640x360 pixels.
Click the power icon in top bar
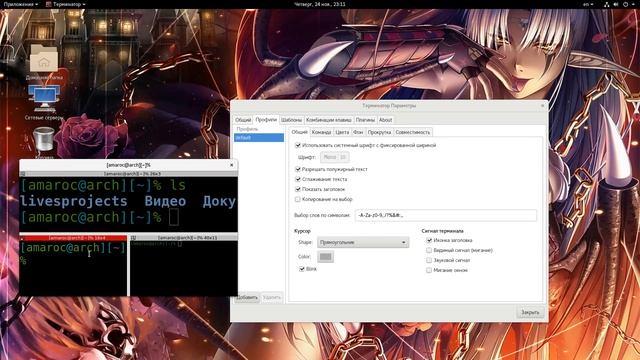pyautogui.click(x=625, y=4)
